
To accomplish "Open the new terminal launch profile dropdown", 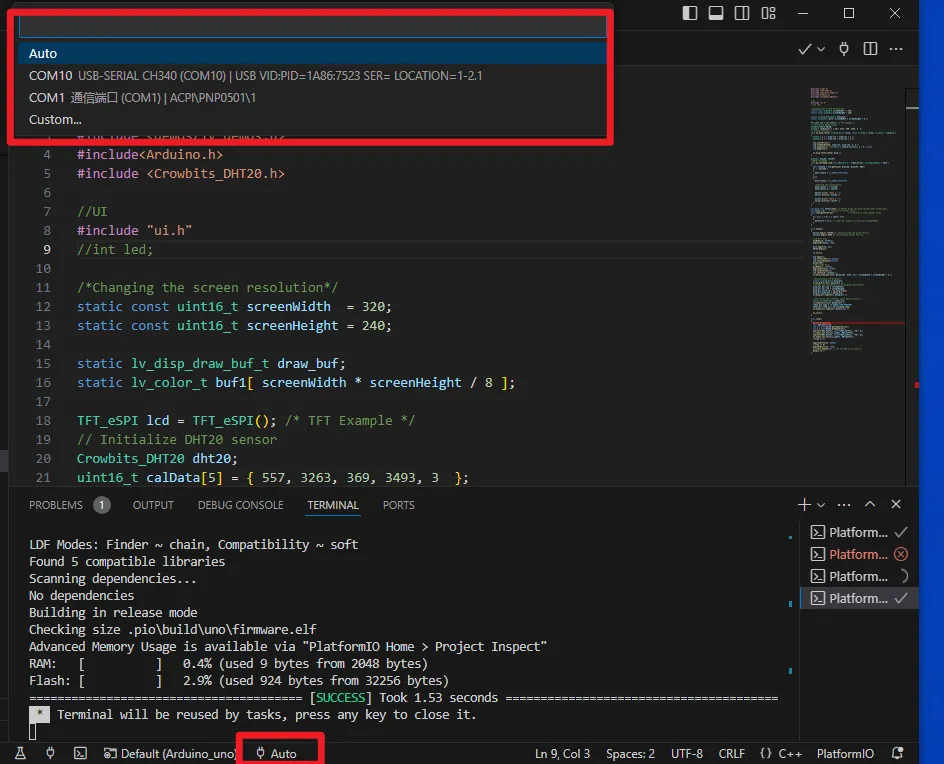I will pos(822,505).
